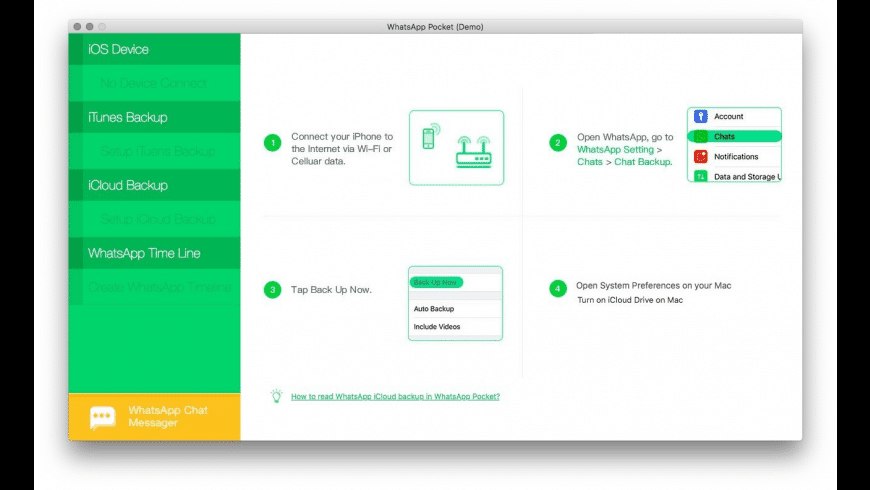The image size is (870, 490).
Task: Click WhatsApp Pocket (Demo) window title
Action: click(435, 27)
